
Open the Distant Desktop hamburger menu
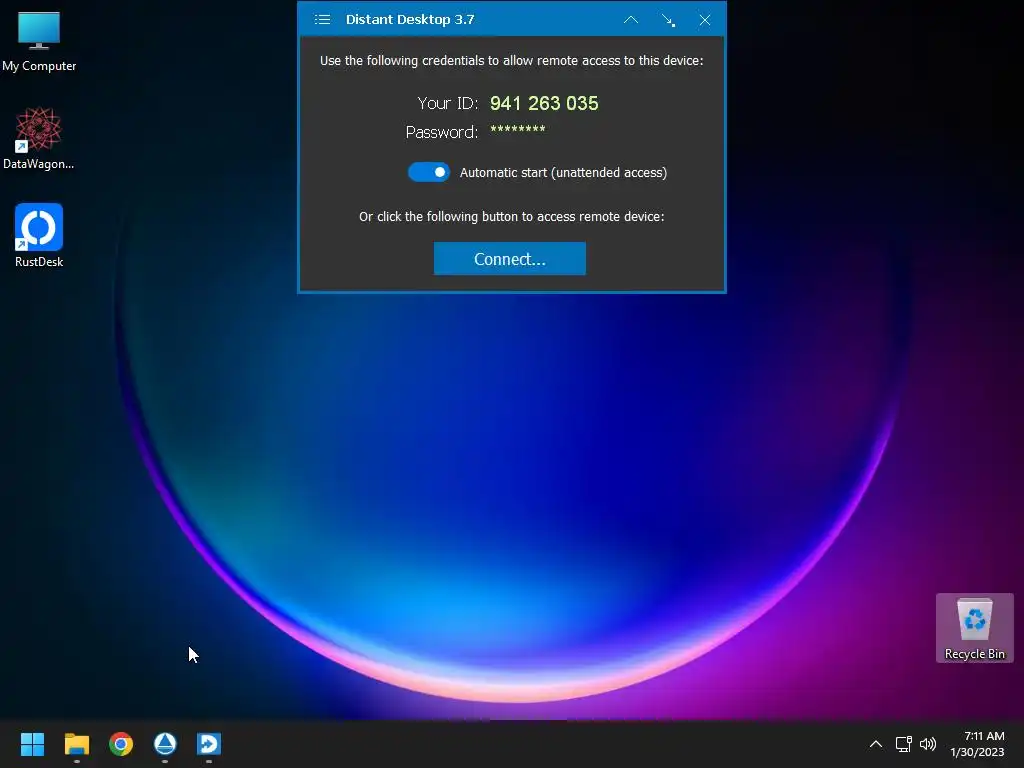[322, 20]
